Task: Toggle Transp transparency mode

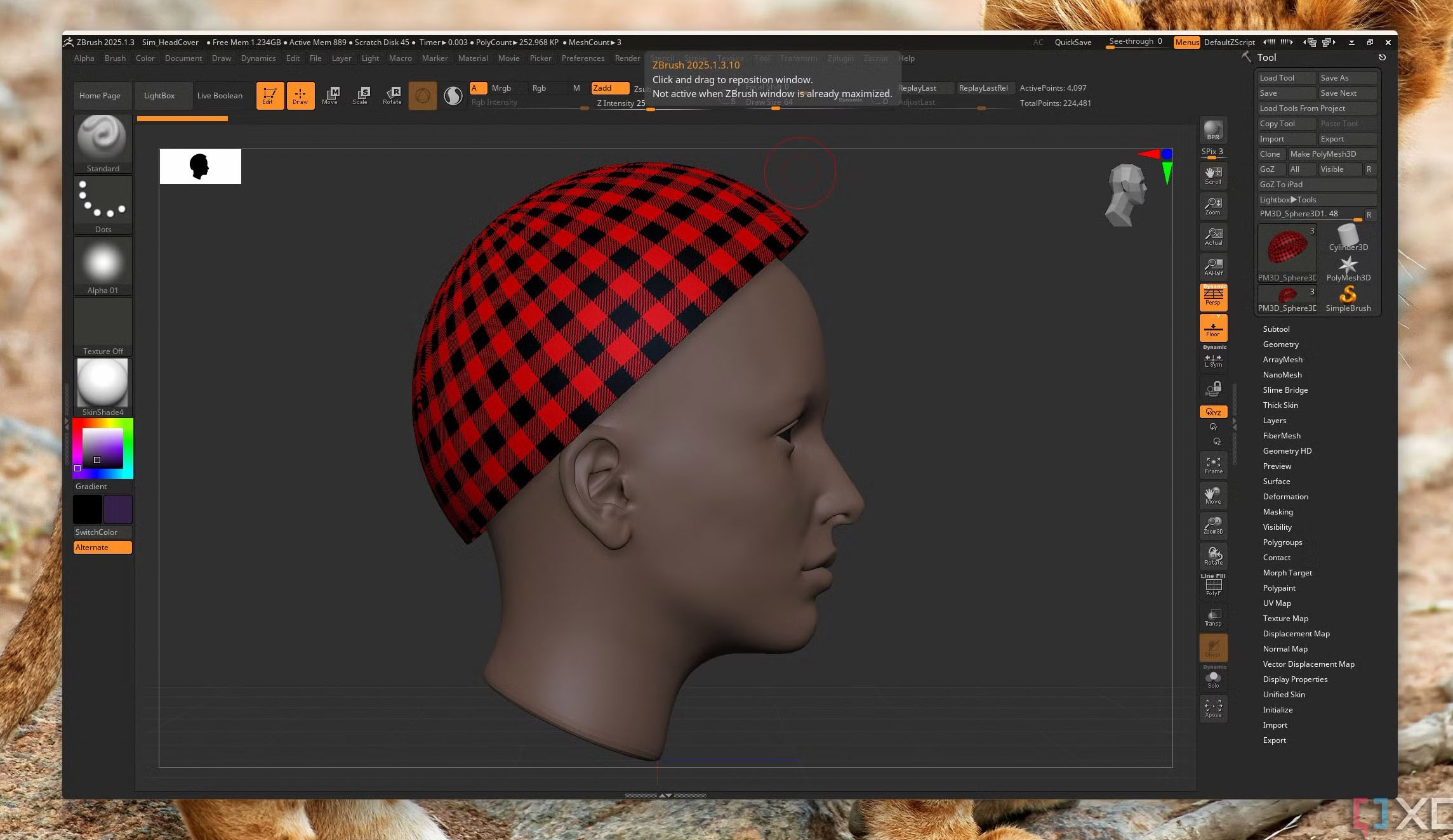Action: pyautogui.click(x=1213, y=617)
